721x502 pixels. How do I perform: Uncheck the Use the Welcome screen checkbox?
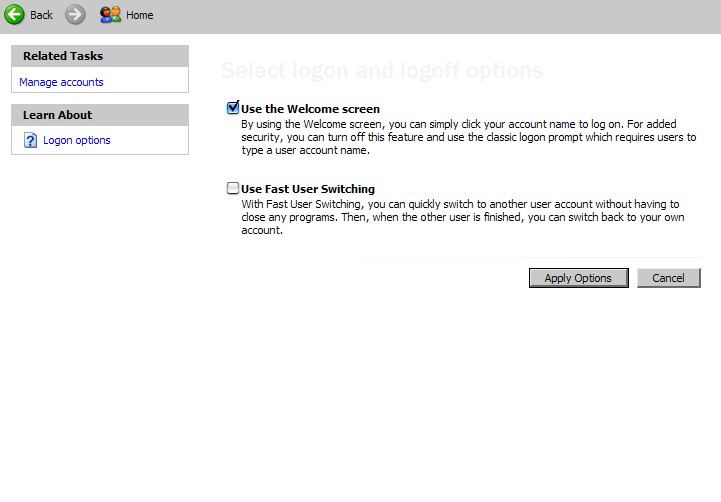pos(233,108)
